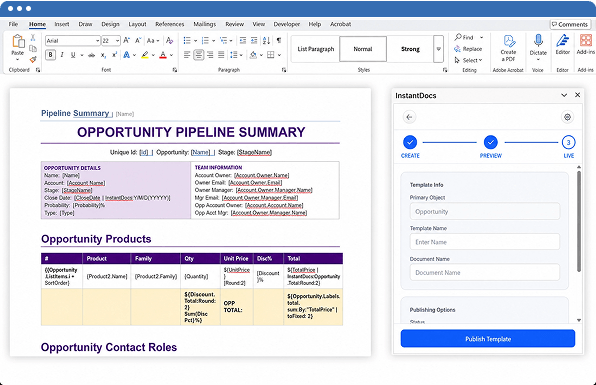This screenshot has height=385, width=596.
Task: Open the Add-ins icon
Action: (x=586, y=40)
